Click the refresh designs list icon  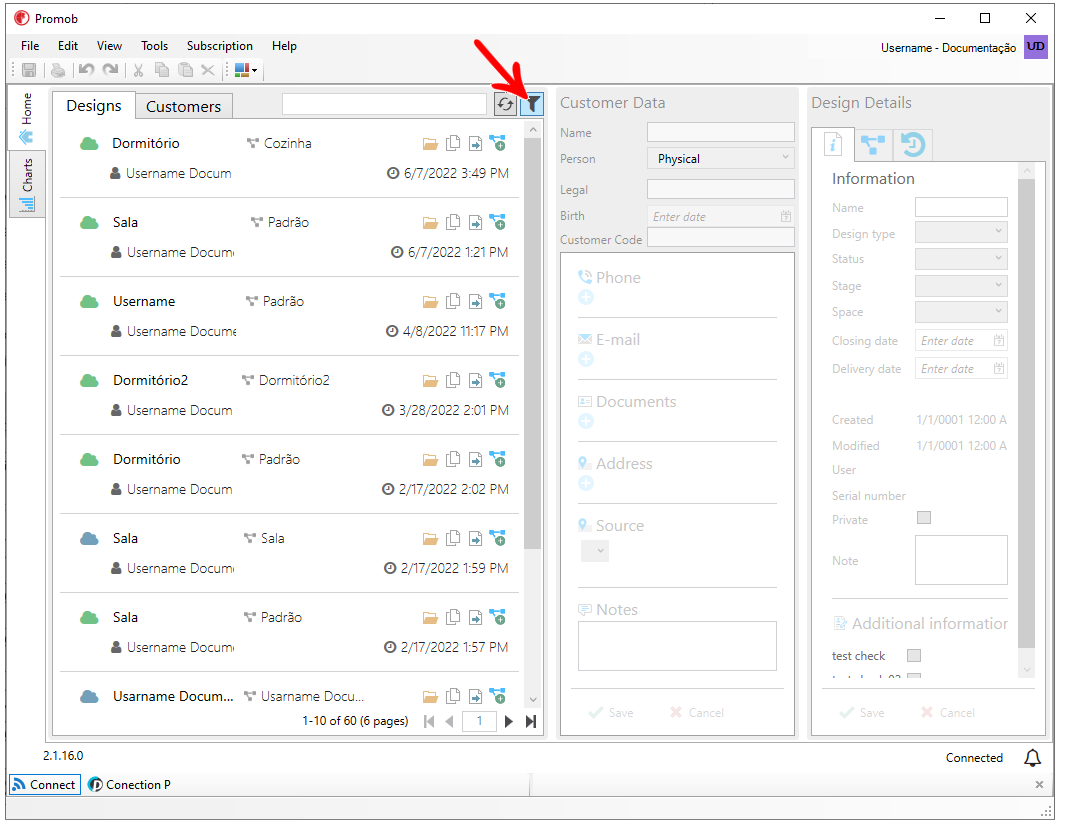(505, 105)
